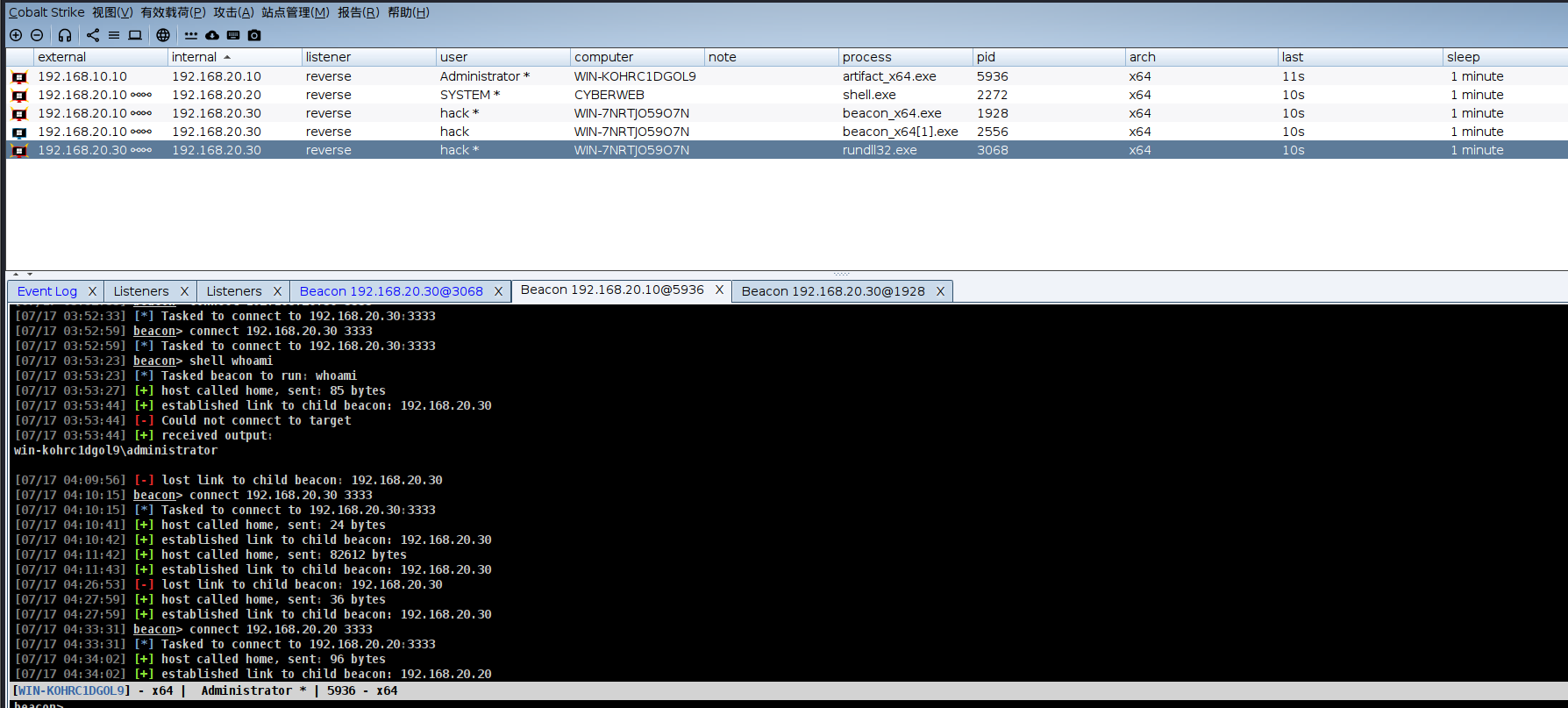The height and width of the screenshot is (708, 1568).
Task: Close the Beacon 192.168.20.30@3068 tab
Action: 498,291
